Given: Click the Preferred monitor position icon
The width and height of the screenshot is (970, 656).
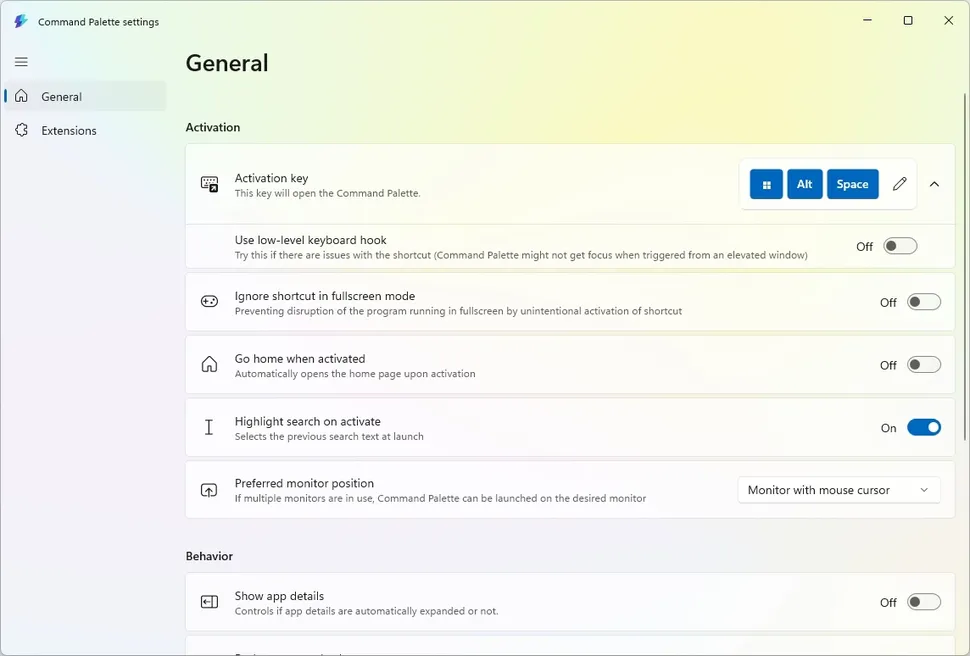Looking at the screenshot, I should tap(209, 490).
